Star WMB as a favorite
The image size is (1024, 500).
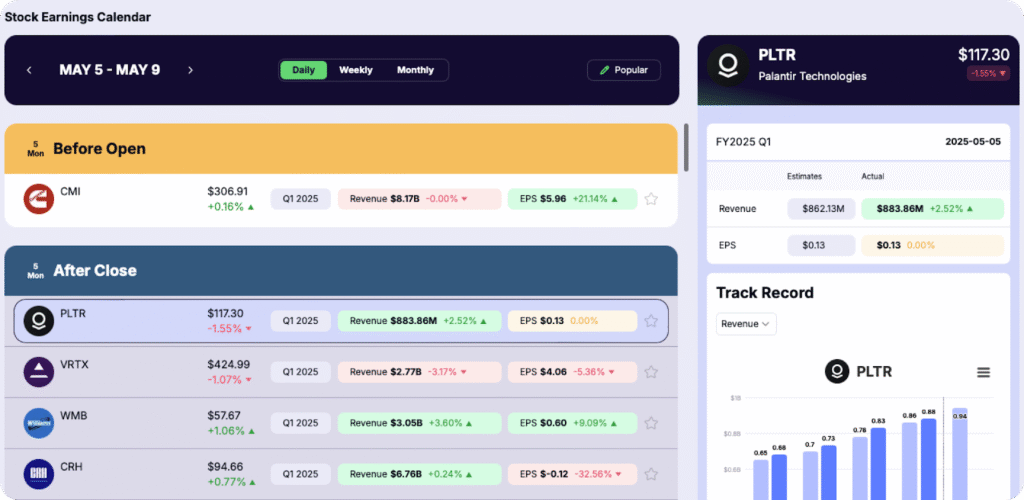(x=650, y=423)
